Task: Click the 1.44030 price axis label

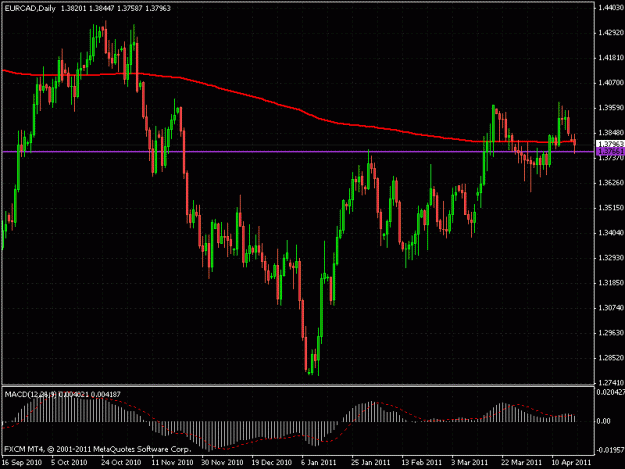Action: [611, 8]
